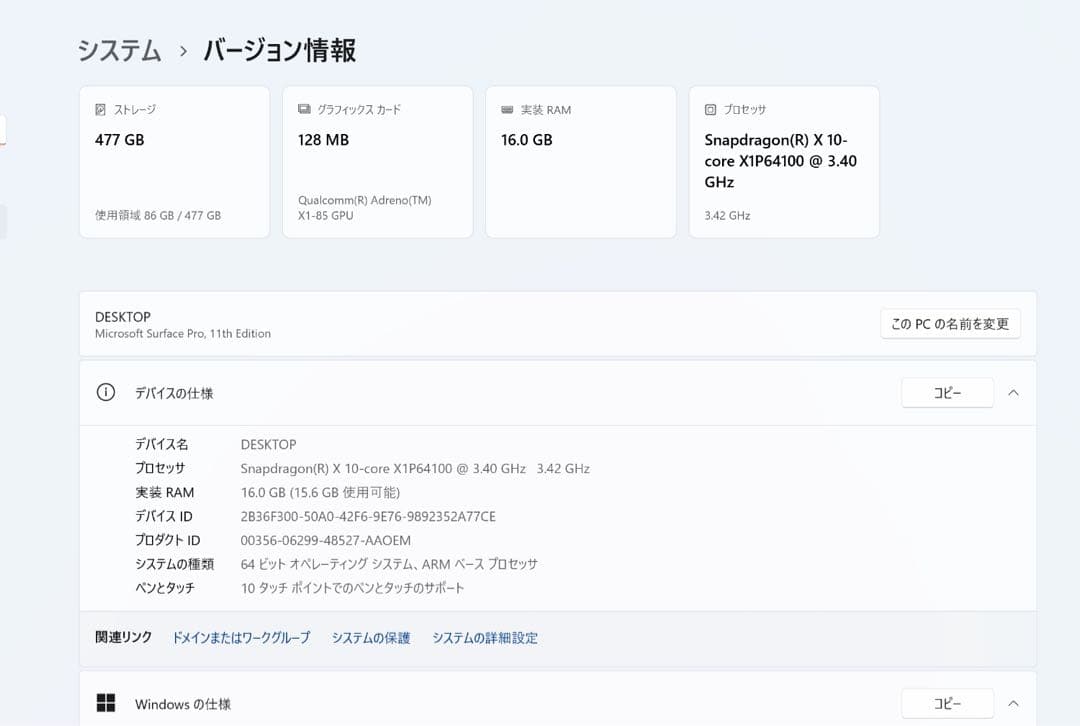Viewport: 1080px width, 726px height.
Task: Click システムの保護 link
Action: tap(371, 637)
